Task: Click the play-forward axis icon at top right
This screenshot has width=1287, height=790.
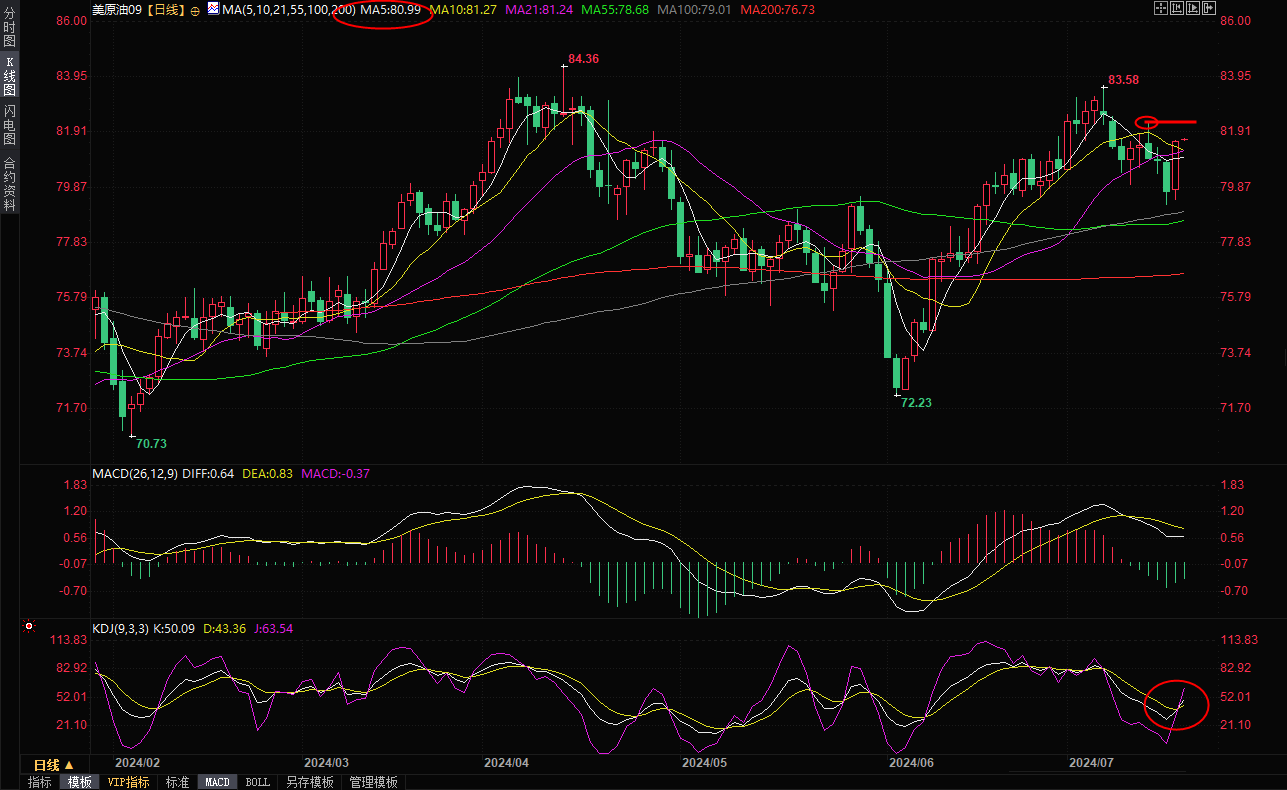Action: pyautogui.click(x=1193, y=9)
